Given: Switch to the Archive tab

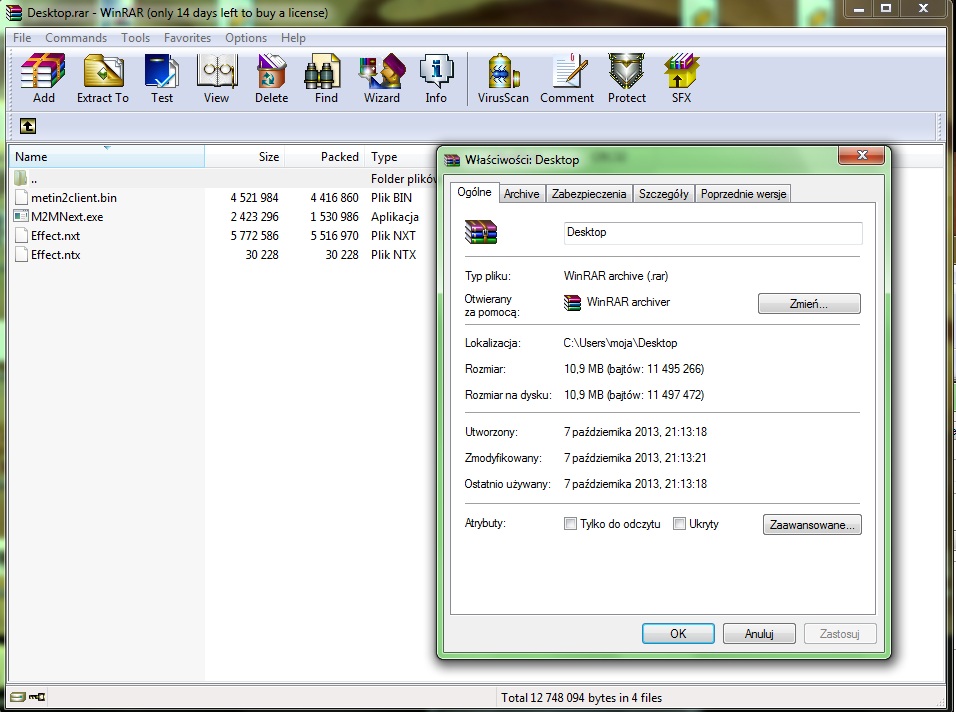Looking at the screenshot, I should pyautogui.click(x=522, y=194).
